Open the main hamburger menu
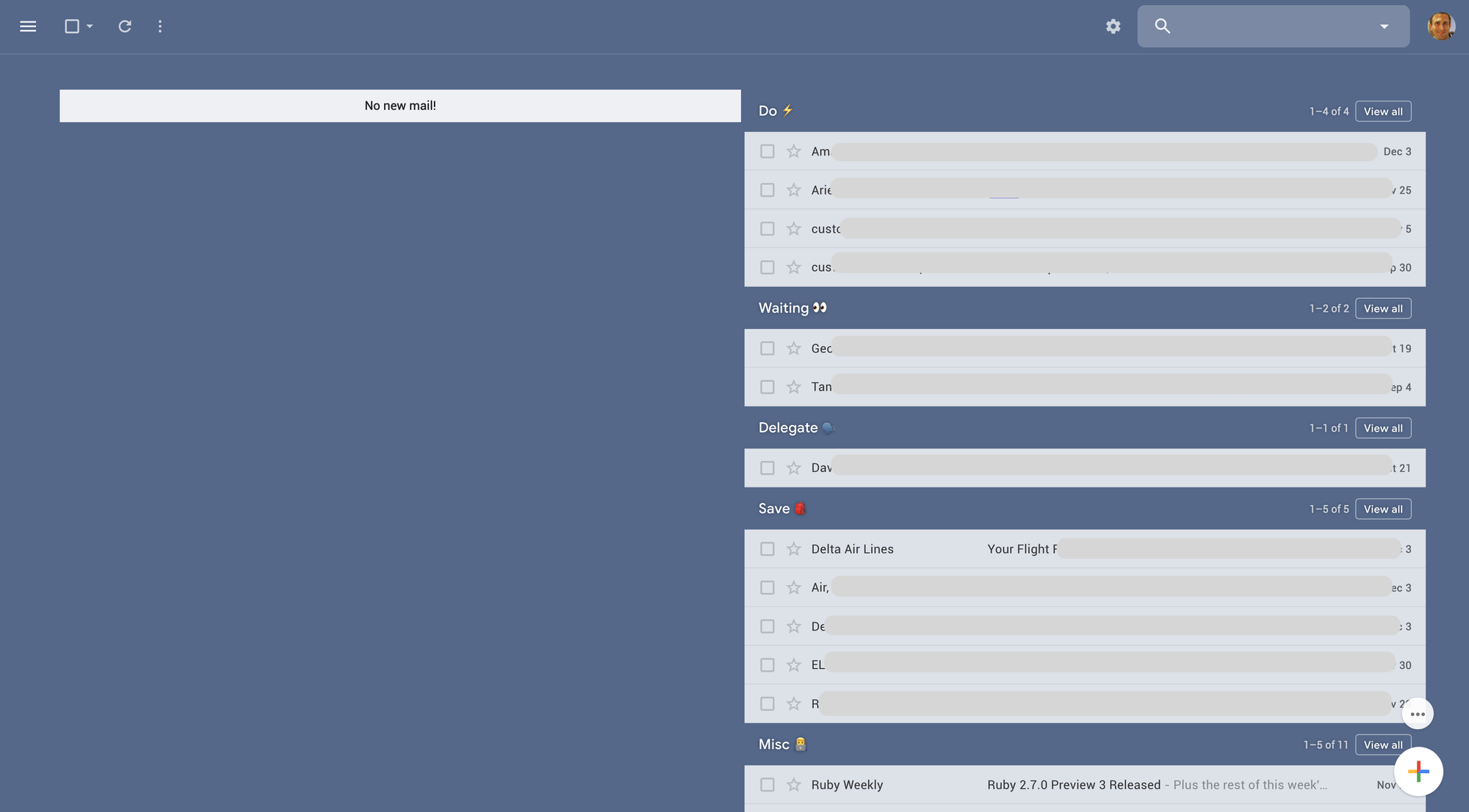The image size is (1469, 812). 28,26
